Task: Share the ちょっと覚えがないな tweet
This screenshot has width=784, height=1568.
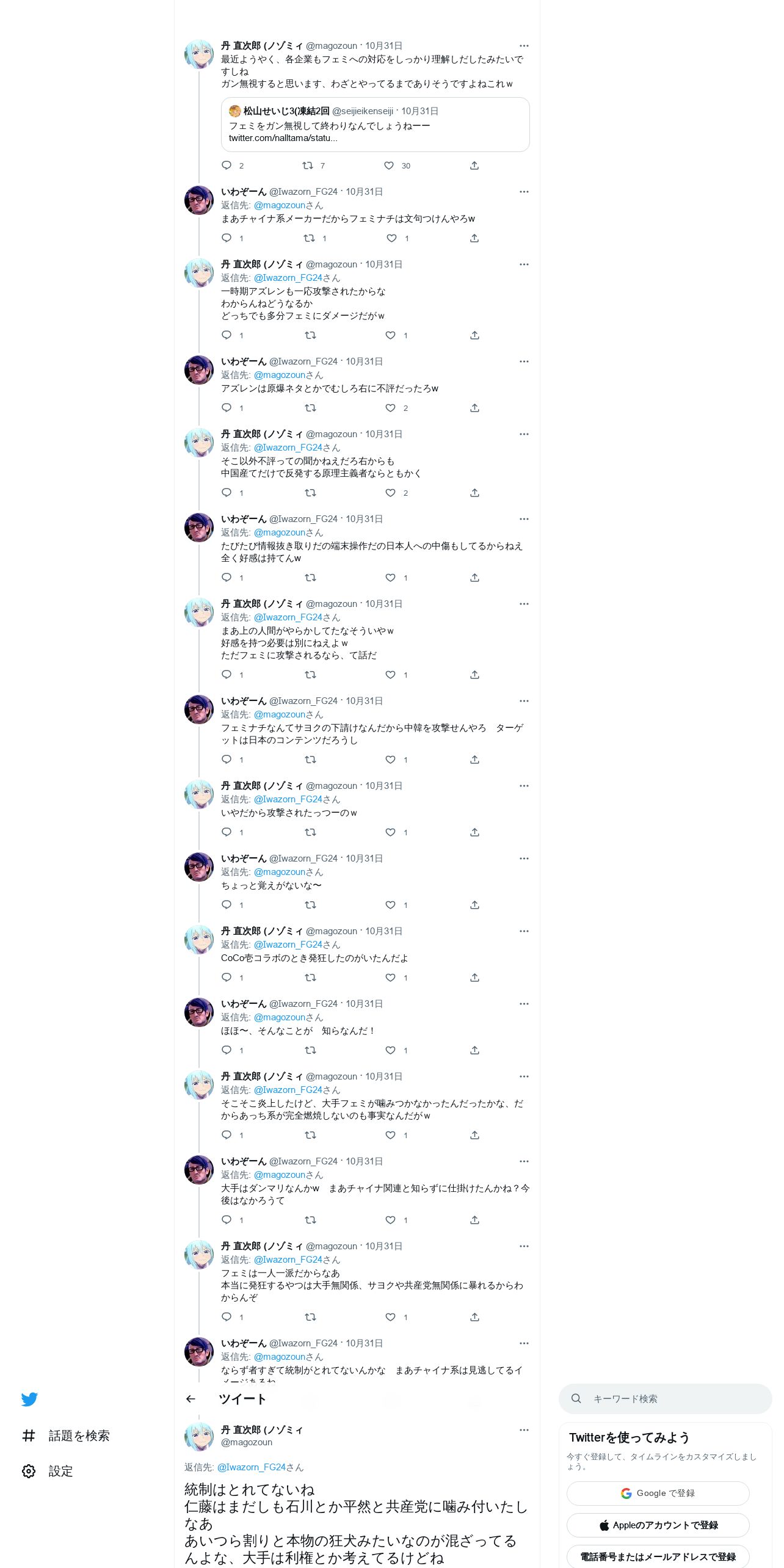Action: pyautogui.click(x=474, y=905)
